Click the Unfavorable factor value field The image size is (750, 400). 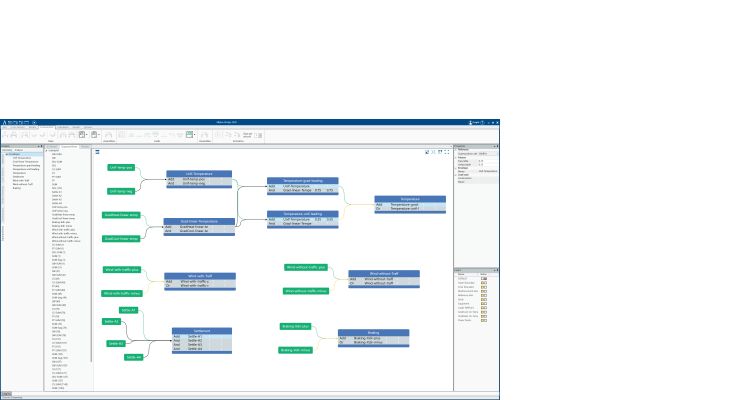point(488,165)
